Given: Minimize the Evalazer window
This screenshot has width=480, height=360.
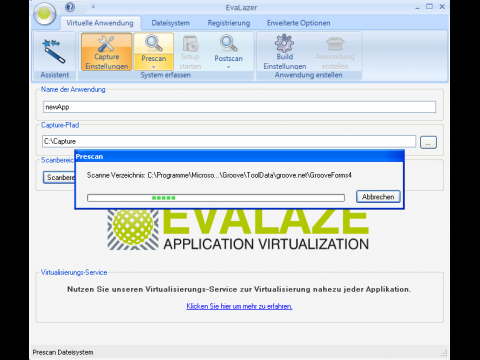Looking at the screenshot, I should tap(417, 7).
